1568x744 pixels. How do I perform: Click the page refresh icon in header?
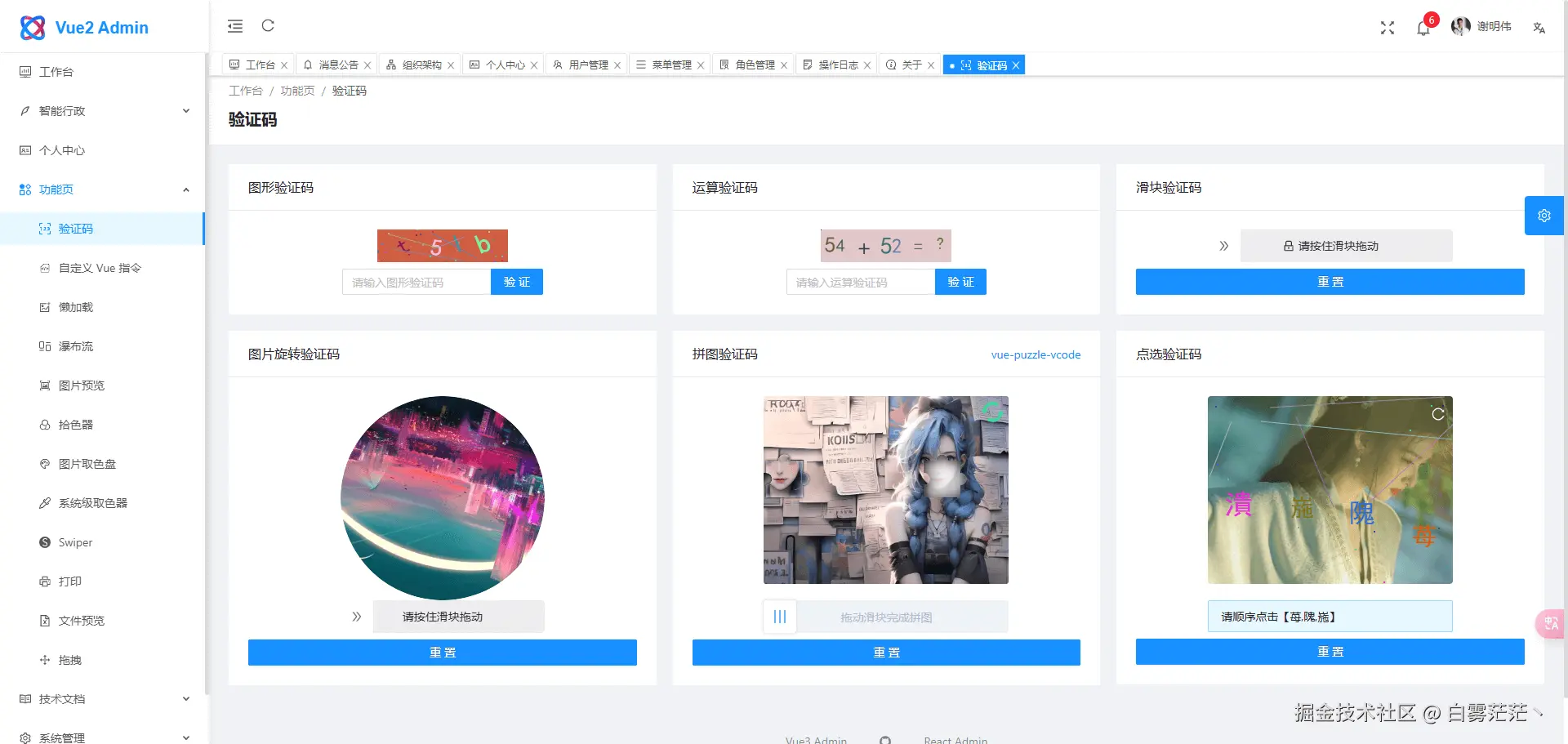coord(268,26)
